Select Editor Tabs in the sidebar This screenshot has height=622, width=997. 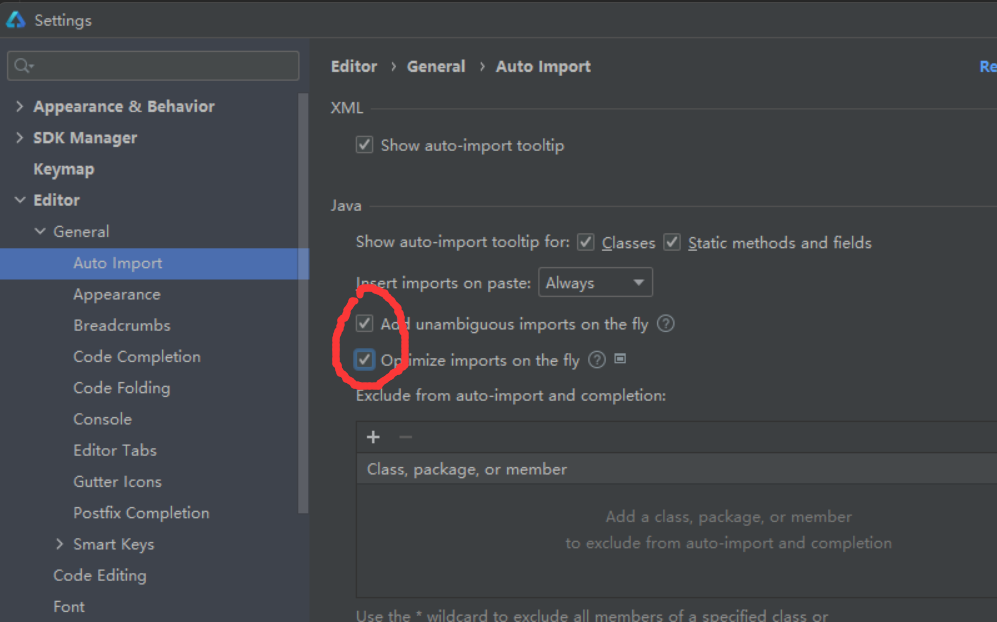114,450
